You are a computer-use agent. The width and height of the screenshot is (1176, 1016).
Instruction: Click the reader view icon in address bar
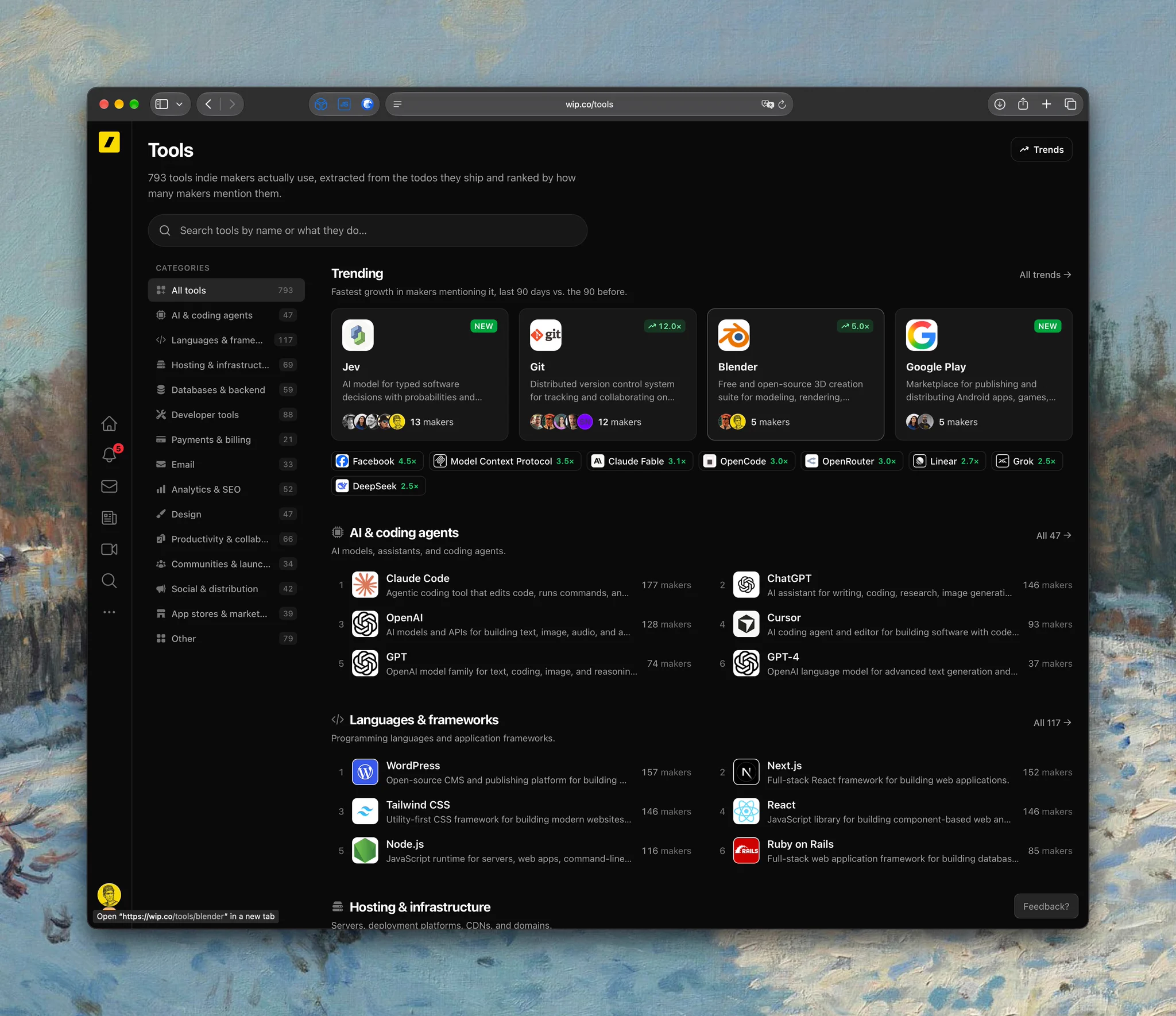tap(397, 104)
